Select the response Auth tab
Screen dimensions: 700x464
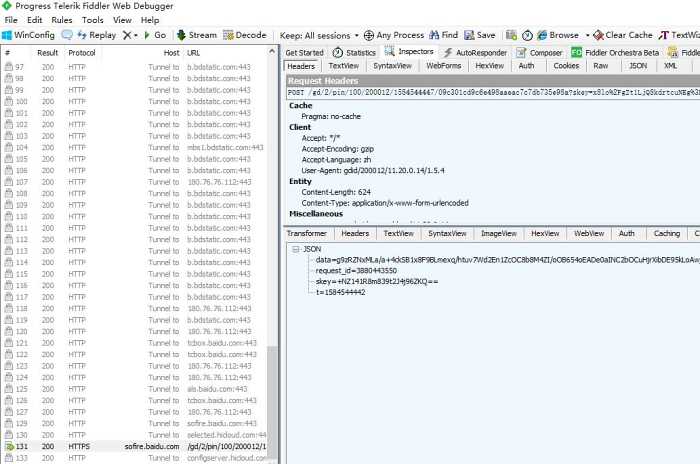[627, 234]
